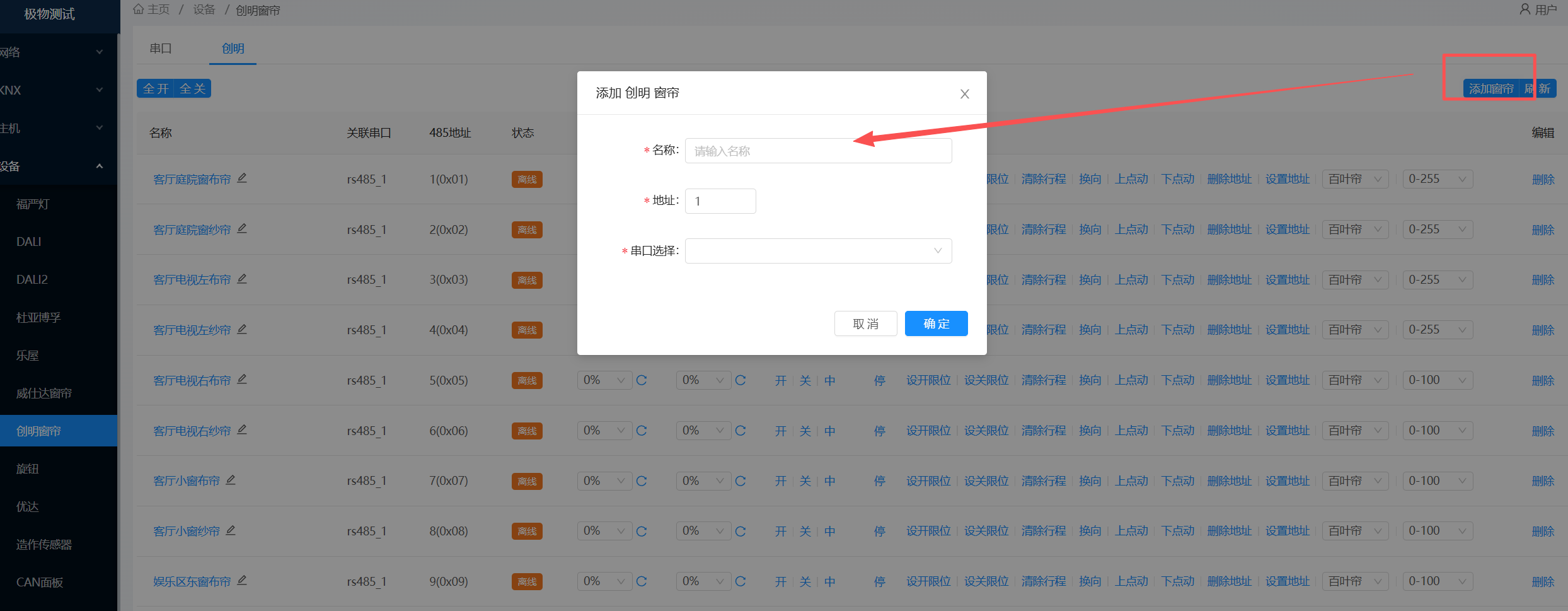1568x611 pixels.
Task: Refresh first percentage for address 5(0x05)
Action: (642, 380)
